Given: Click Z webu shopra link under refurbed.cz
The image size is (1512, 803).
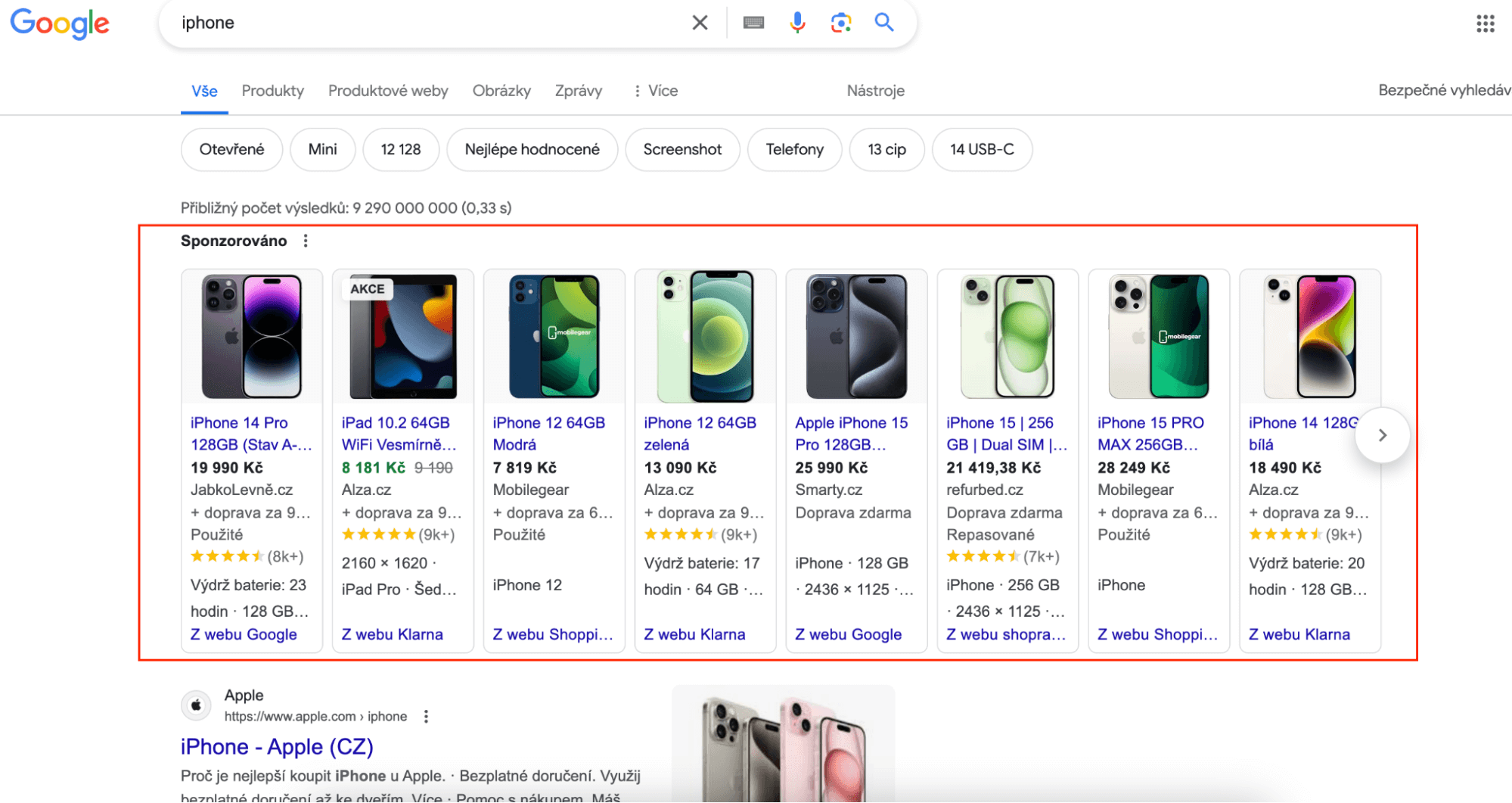Looking at the screenshot, I should pos(1006,634).
